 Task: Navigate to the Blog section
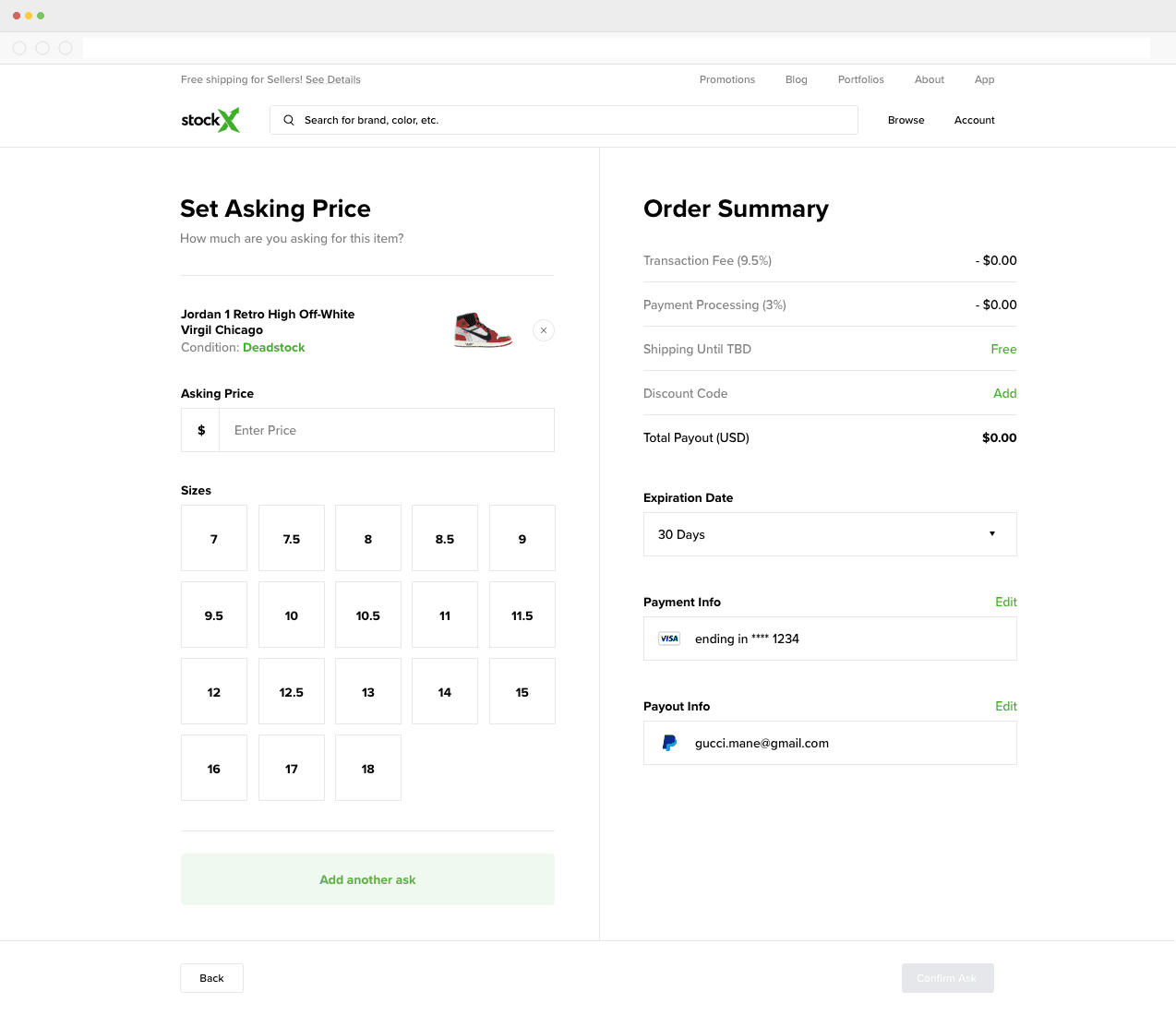[796, 79]
